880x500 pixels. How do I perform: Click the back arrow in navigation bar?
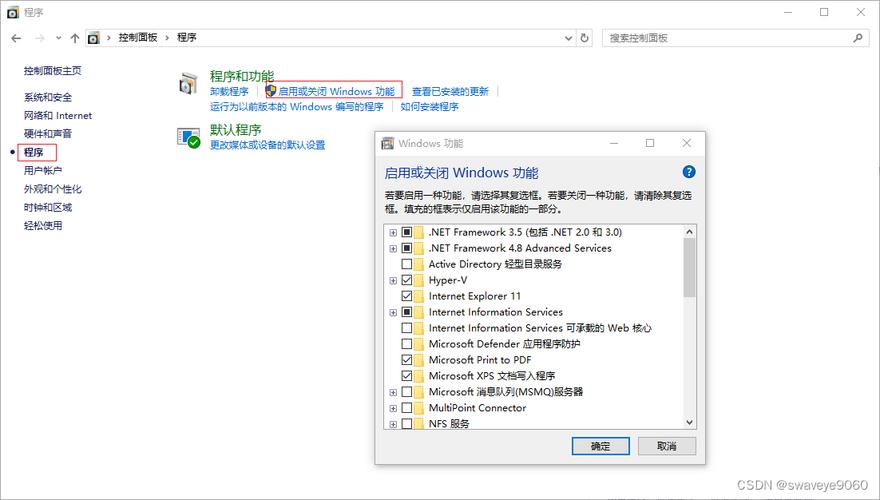(17, 38)
